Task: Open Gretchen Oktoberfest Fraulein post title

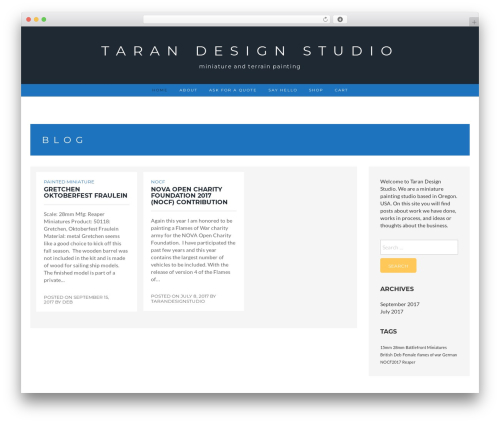Action: tap(85, 192)
